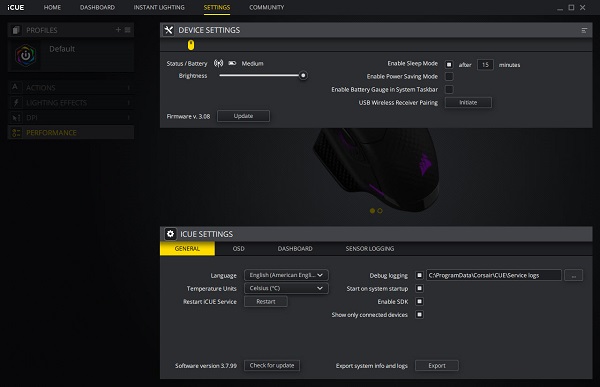This screenshot has width=600, height=387.
Task: Open Instant Lighting menu
Action: pos(159,7)
